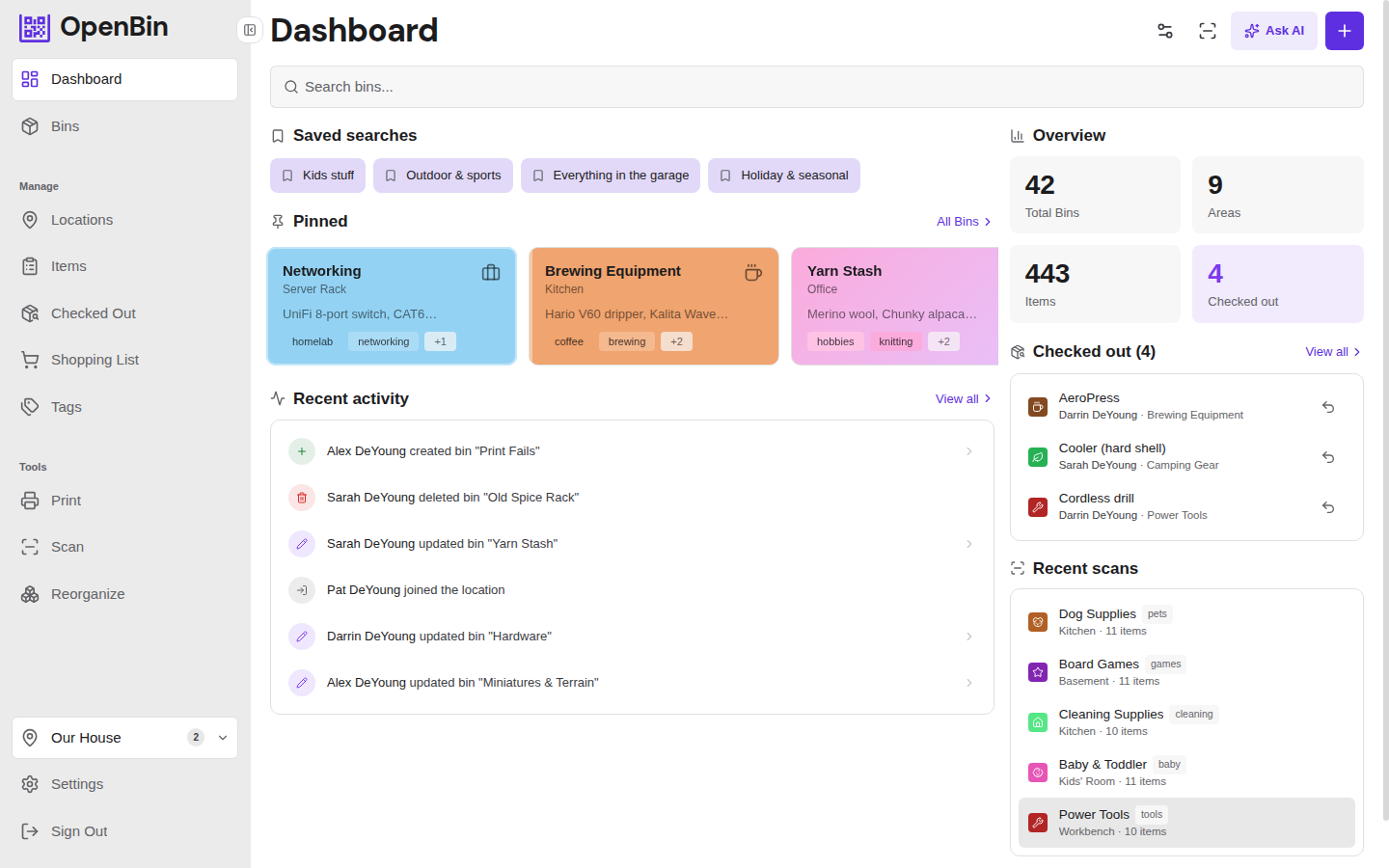This screenshot has width=1389, height=868.
Task: Open the Print tool
Action: click(124, 501)
